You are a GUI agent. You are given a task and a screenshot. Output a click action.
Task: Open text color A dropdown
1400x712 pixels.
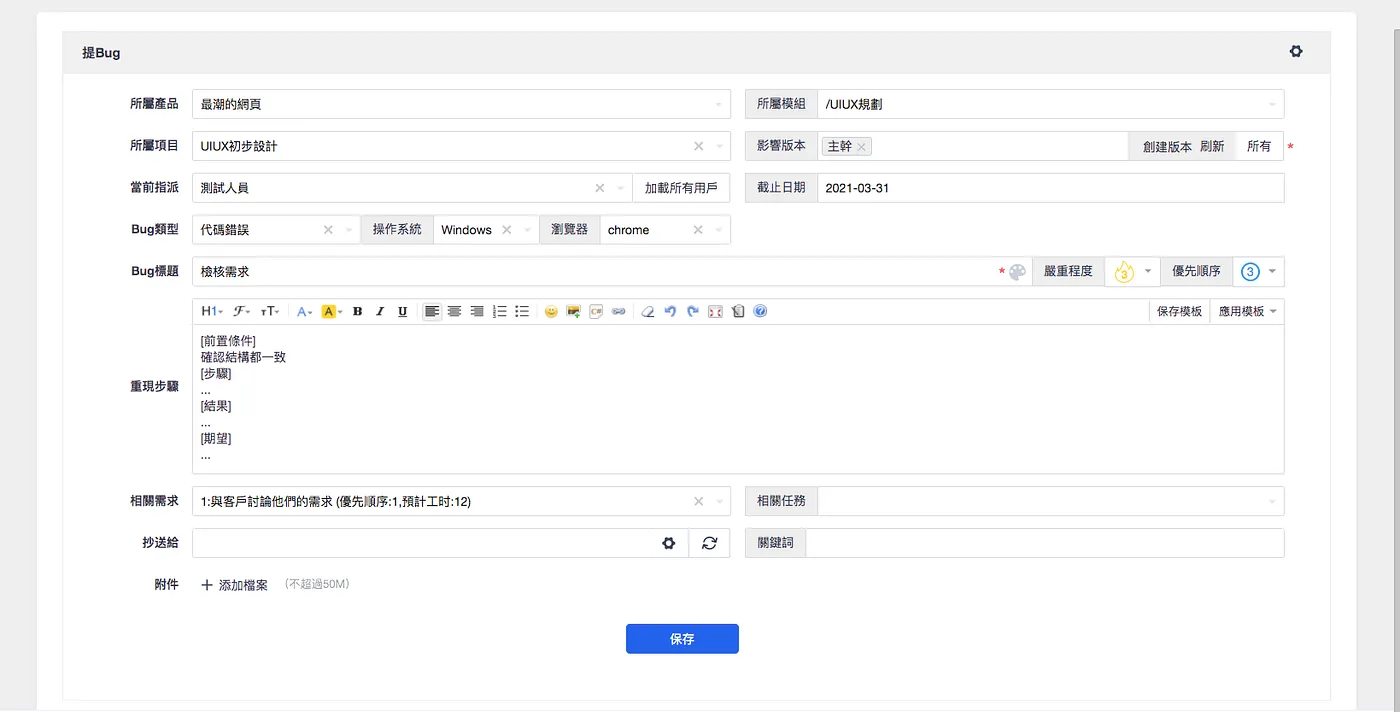click(x=305, y=312)
